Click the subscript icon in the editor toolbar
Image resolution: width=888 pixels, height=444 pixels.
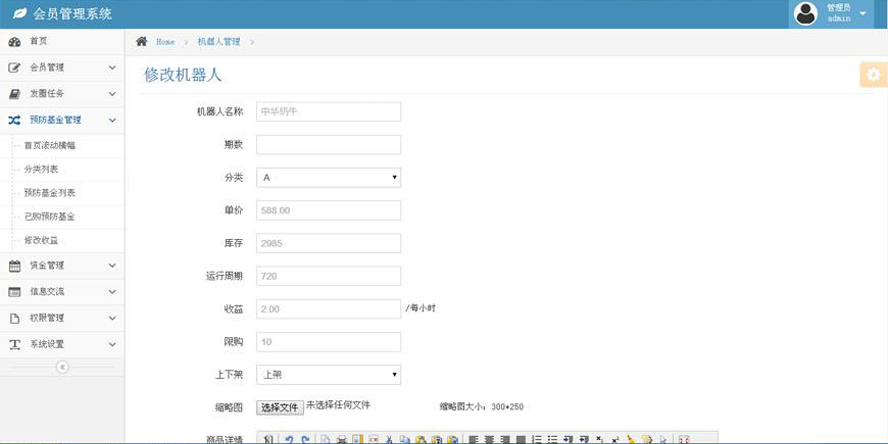coord(599,439)
